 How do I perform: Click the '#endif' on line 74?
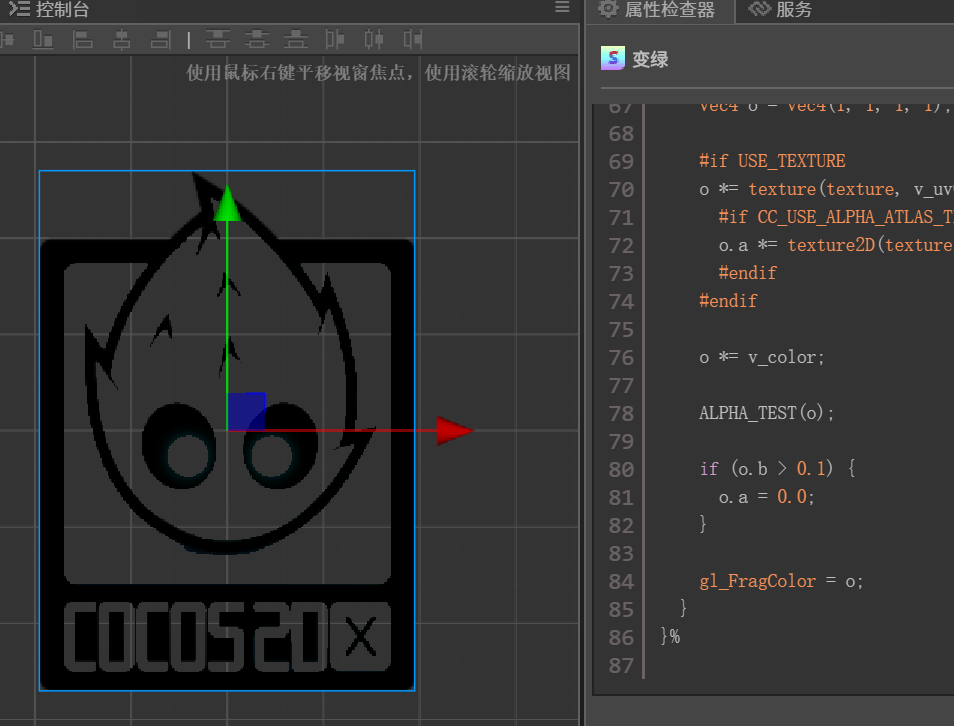coord(728,301)
